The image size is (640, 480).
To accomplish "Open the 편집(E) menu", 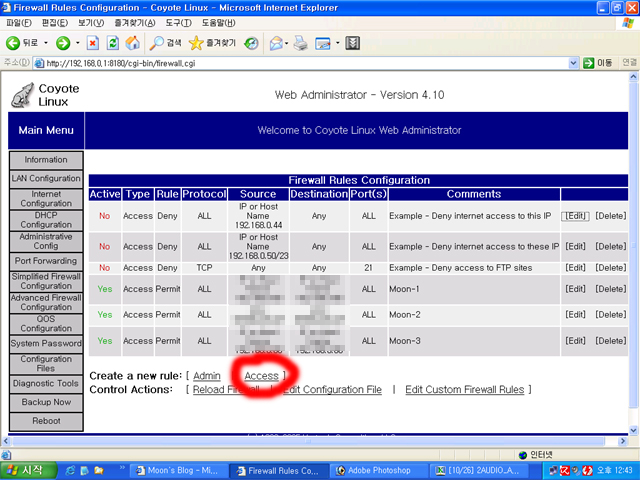I will (x=54, y=23).
